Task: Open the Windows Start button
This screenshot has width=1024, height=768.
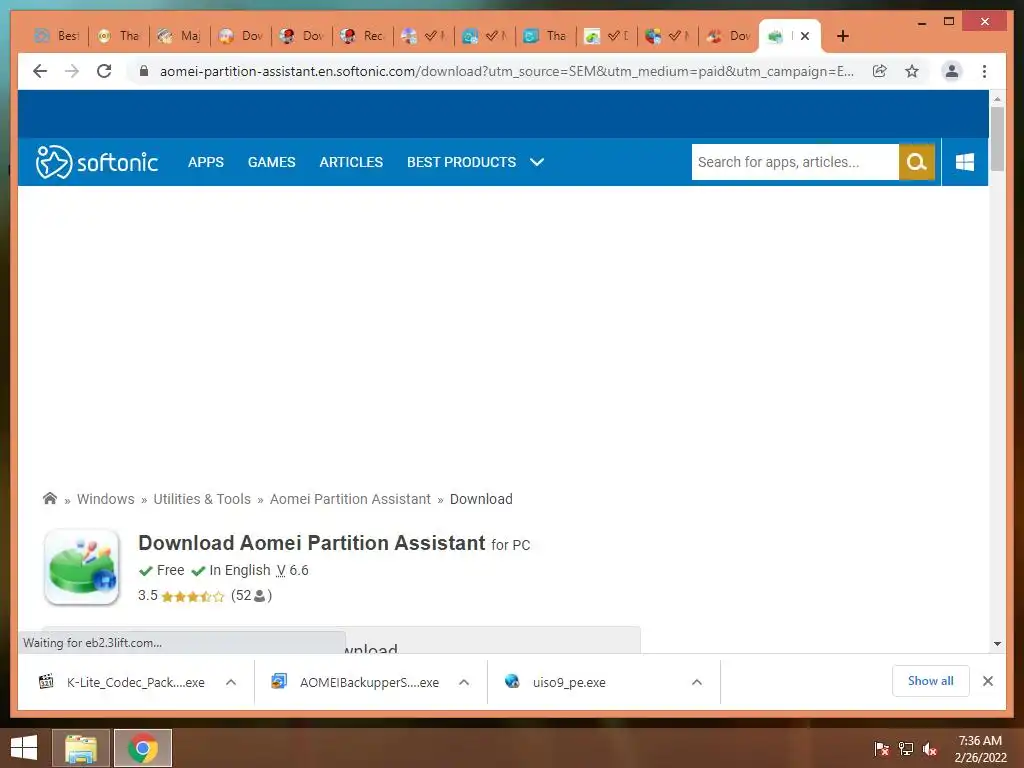Action: point(24,748)
